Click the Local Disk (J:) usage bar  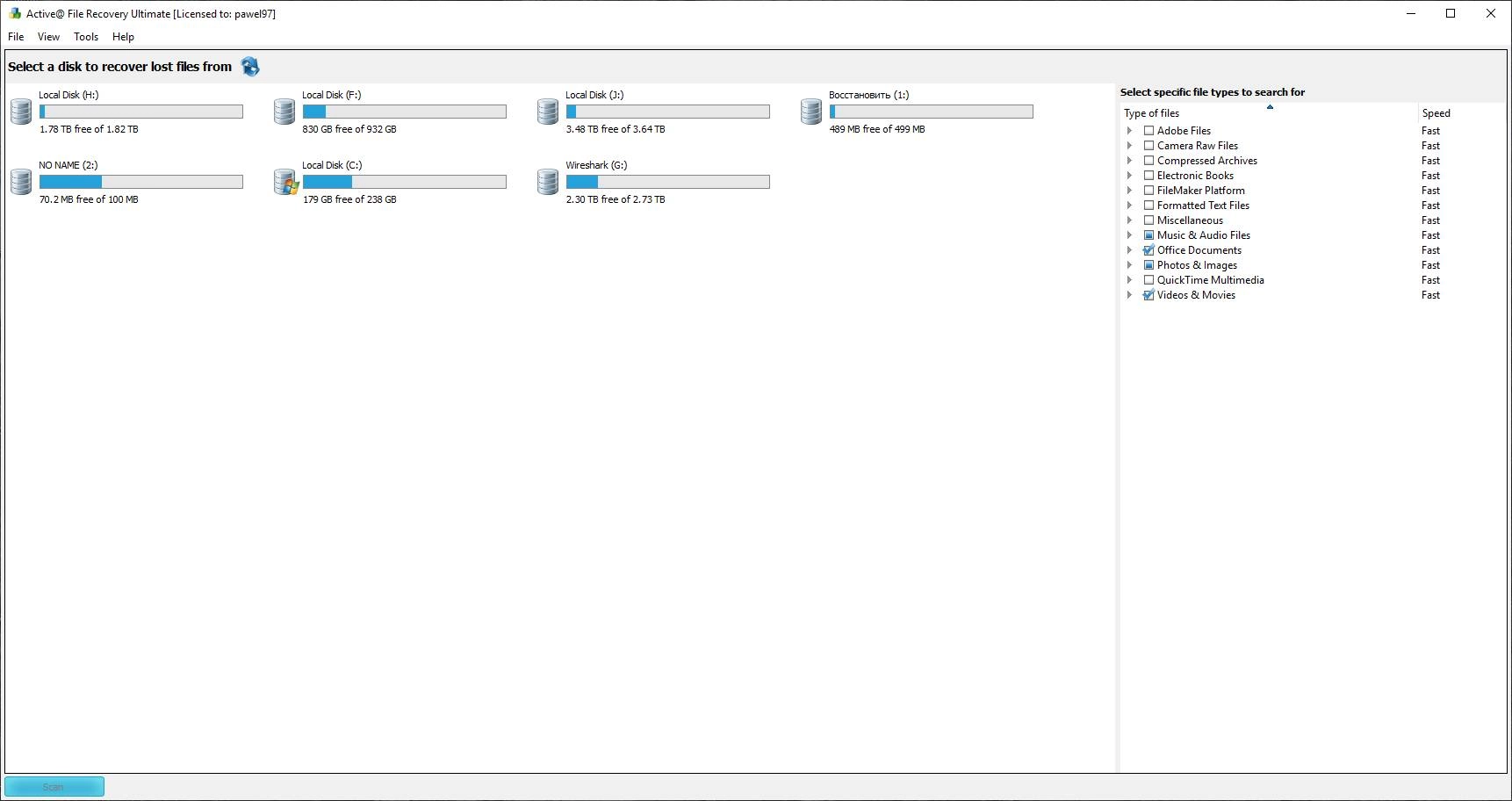coord(668,112)
